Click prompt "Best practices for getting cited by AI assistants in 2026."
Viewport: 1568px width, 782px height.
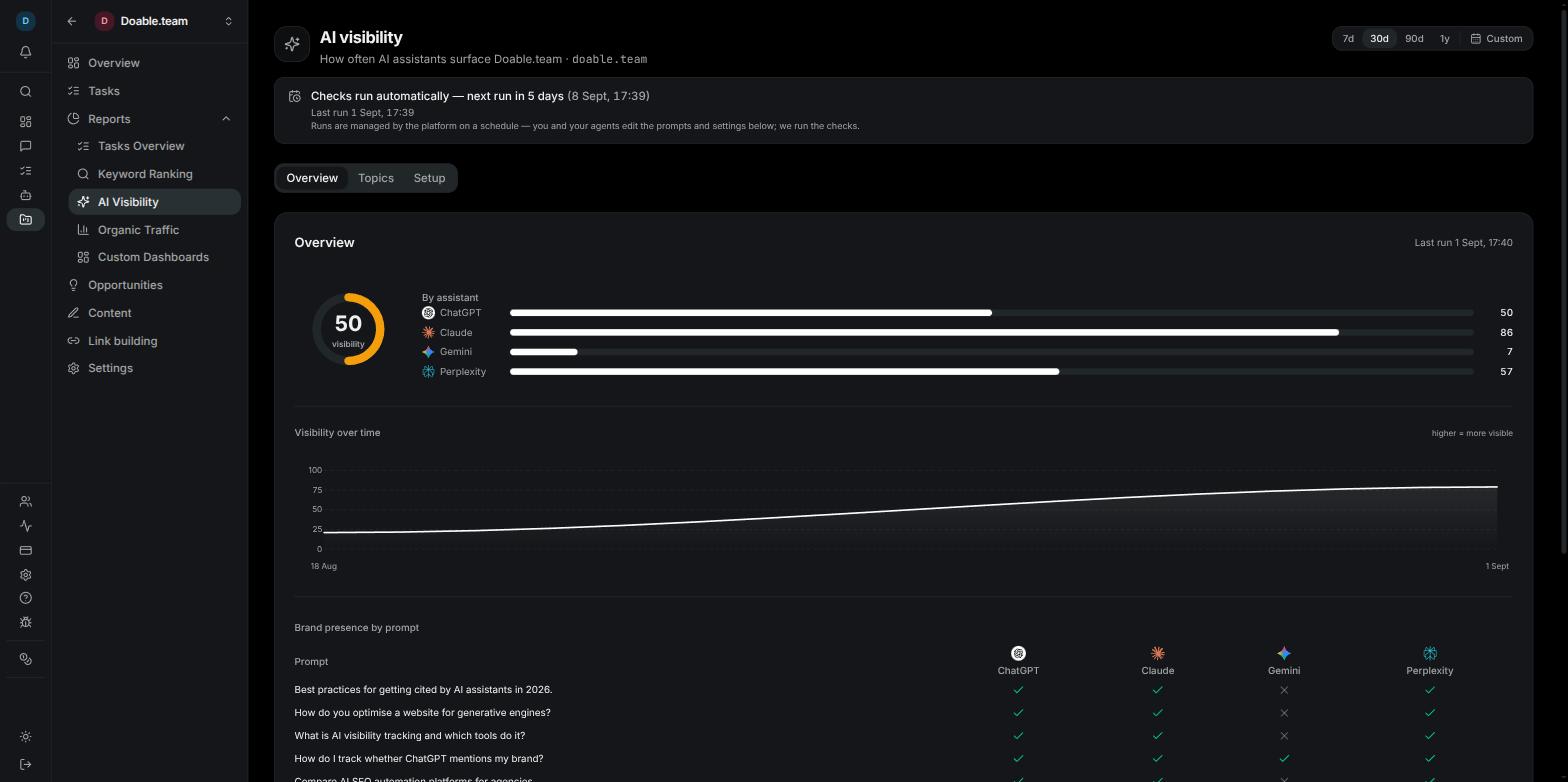coord(423,690)
